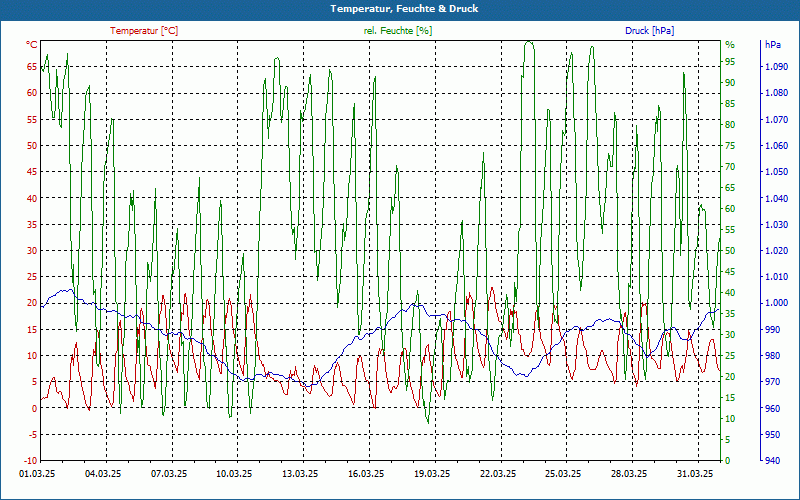Click the pressure axis value 1.050
800x500 pixels.
click(776, 171)
